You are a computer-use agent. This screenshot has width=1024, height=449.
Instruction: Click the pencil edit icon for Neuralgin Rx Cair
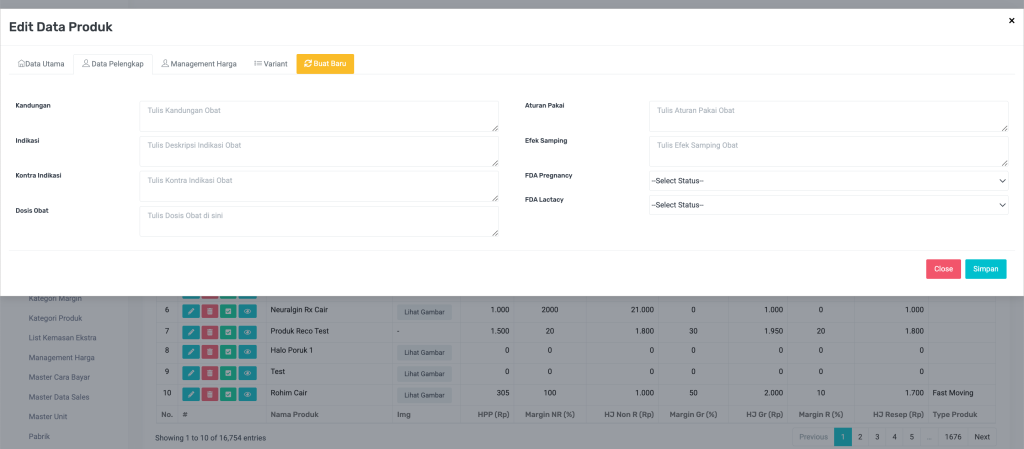coord(190,311)
